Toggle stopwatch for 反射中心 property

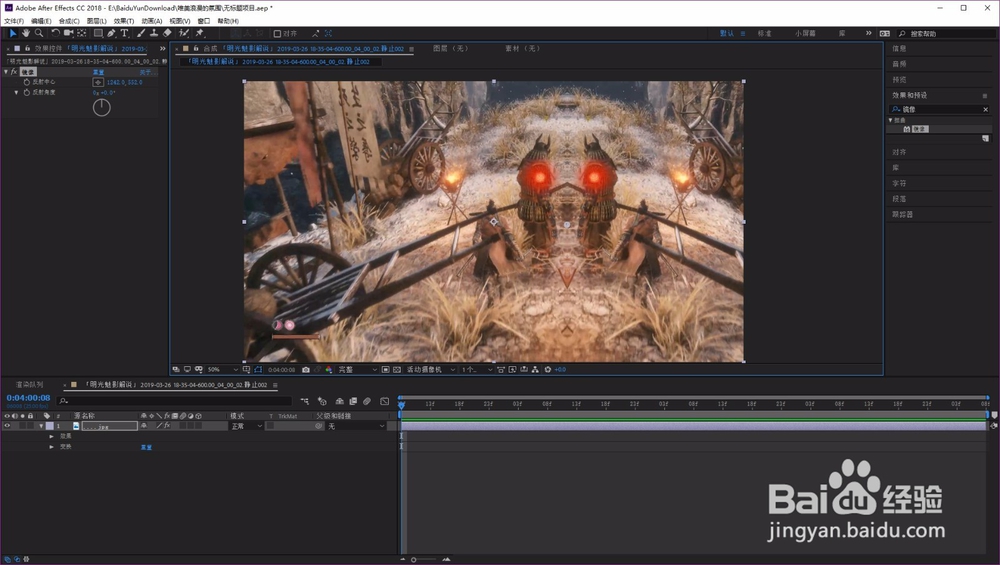click(27, 82)
